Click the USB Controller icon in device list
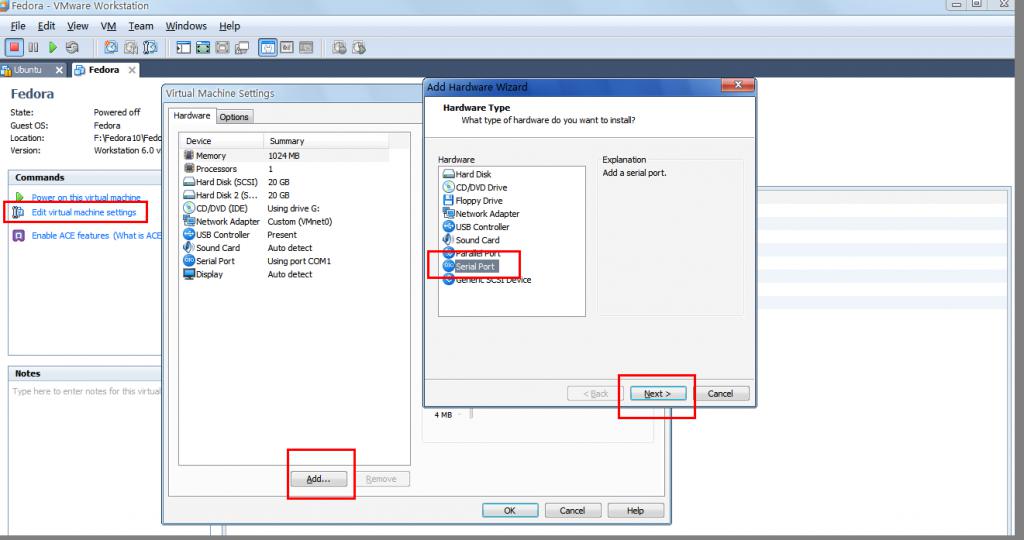Viewport: 1024px width, 540px height. pyautogui.click(x=189, y=234)
